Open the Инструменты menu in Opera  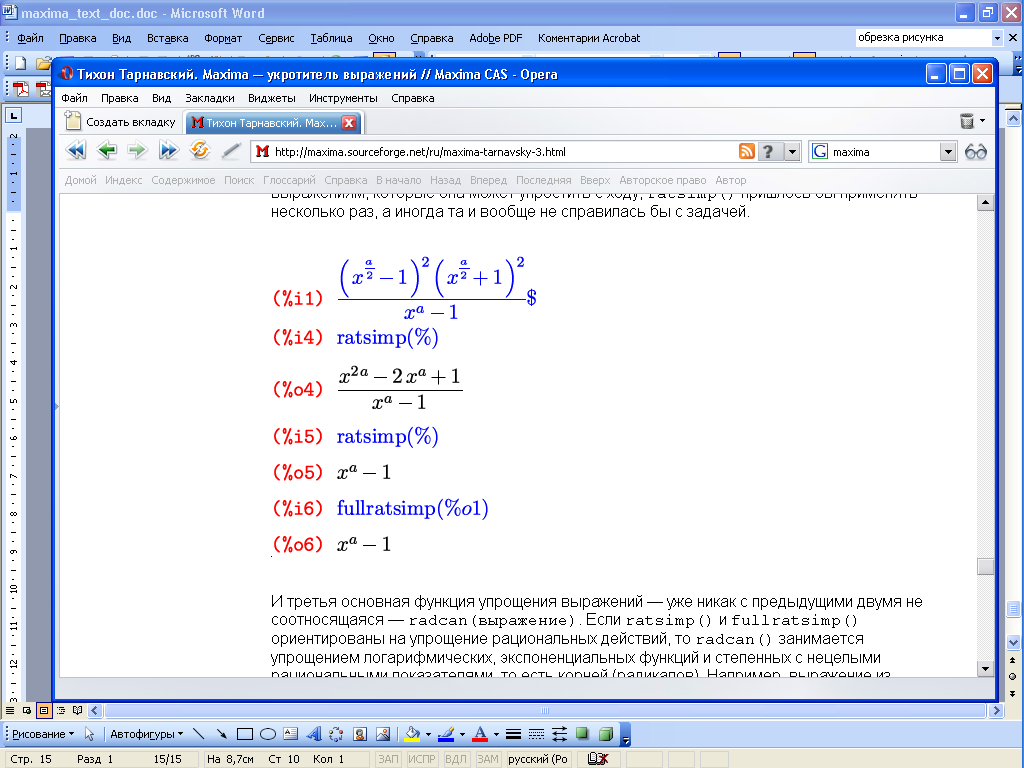(344, 98)
